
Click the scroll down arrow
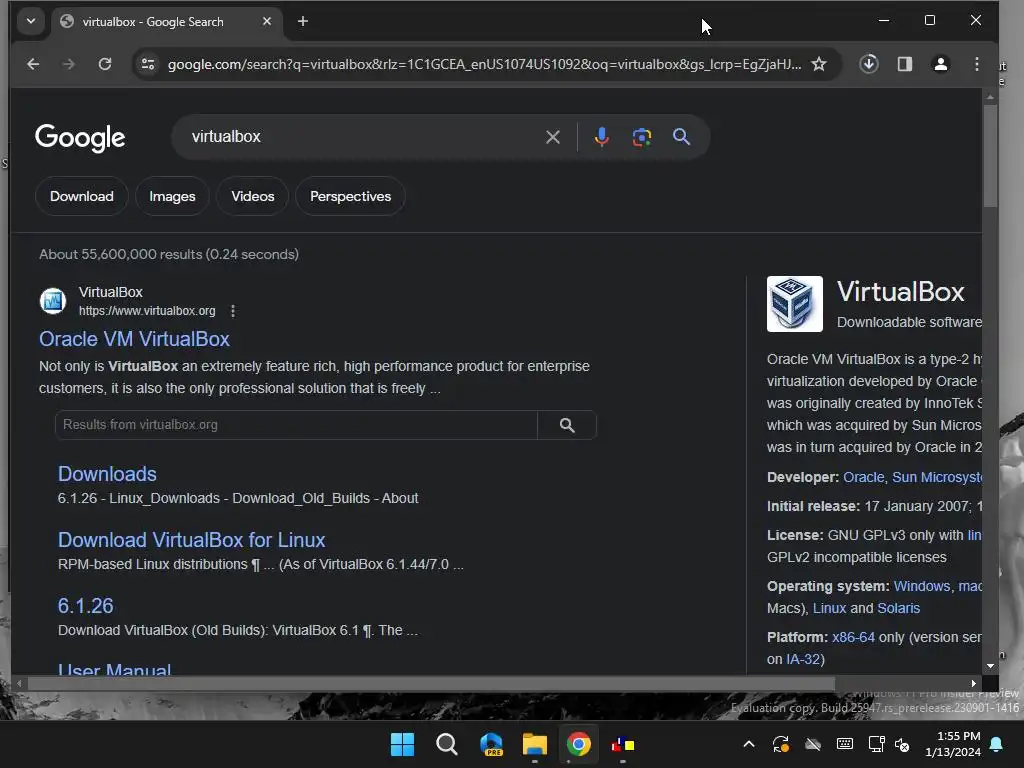pyautogui.click(x=990, y=666)
